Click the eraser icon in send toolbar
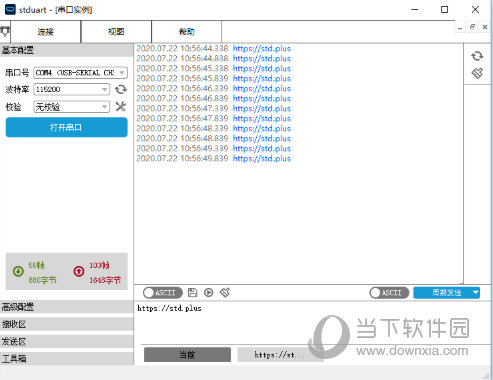The height and width of the screenshot is (380, 493). tap(225, 292)
